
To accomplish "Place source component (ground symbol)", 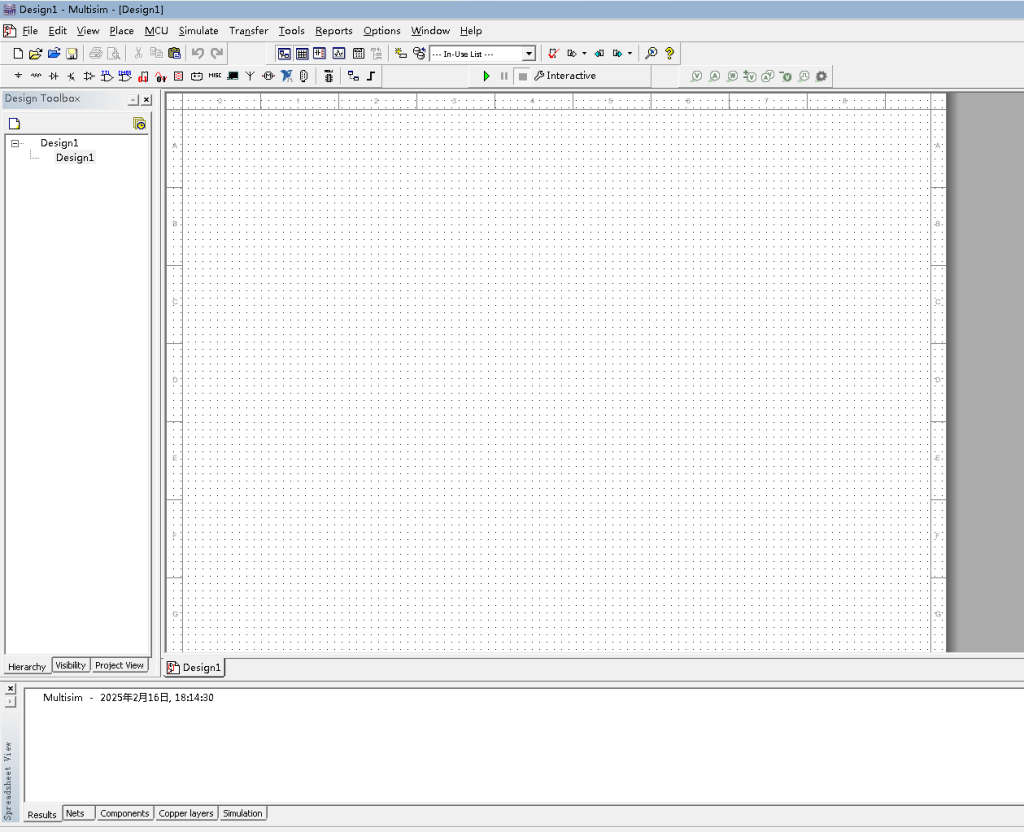I will [18, 76].
